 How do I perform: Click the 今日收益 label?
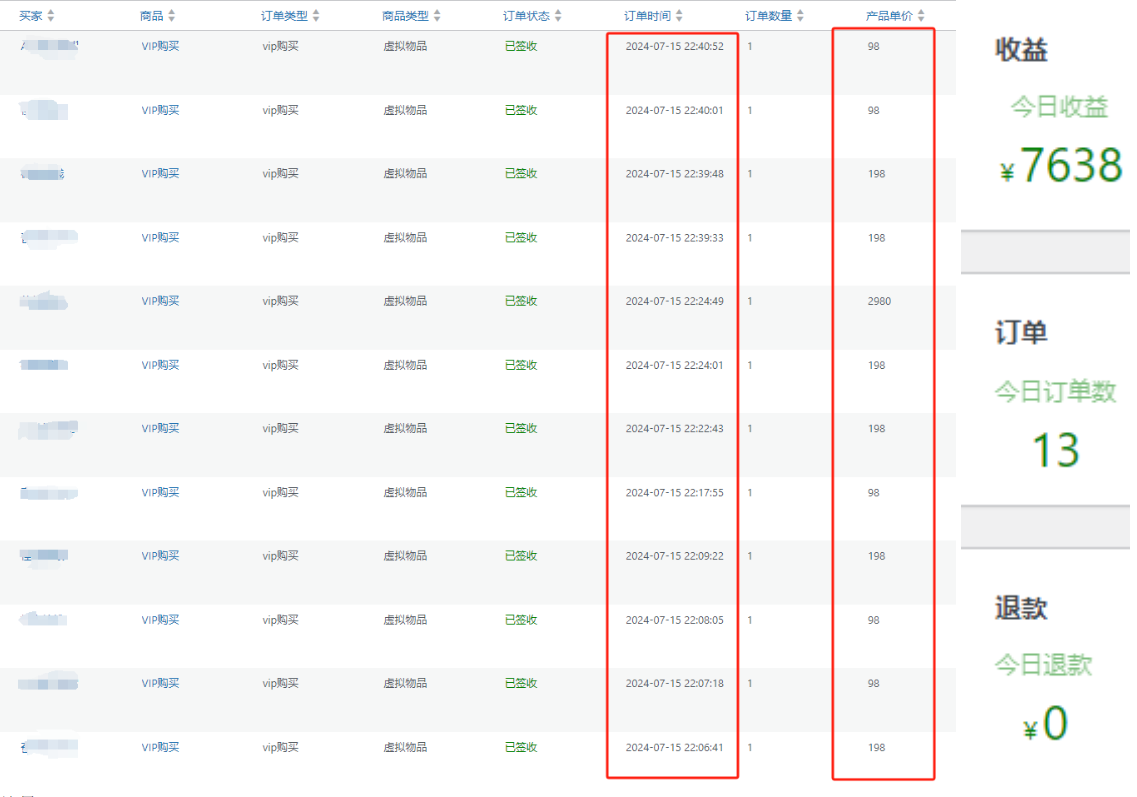(x=1059, y=108)
